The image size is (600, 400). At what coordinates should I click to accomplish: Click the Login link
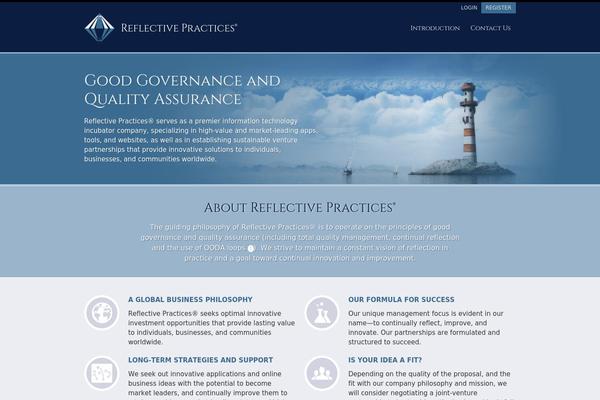pos(469,8)
